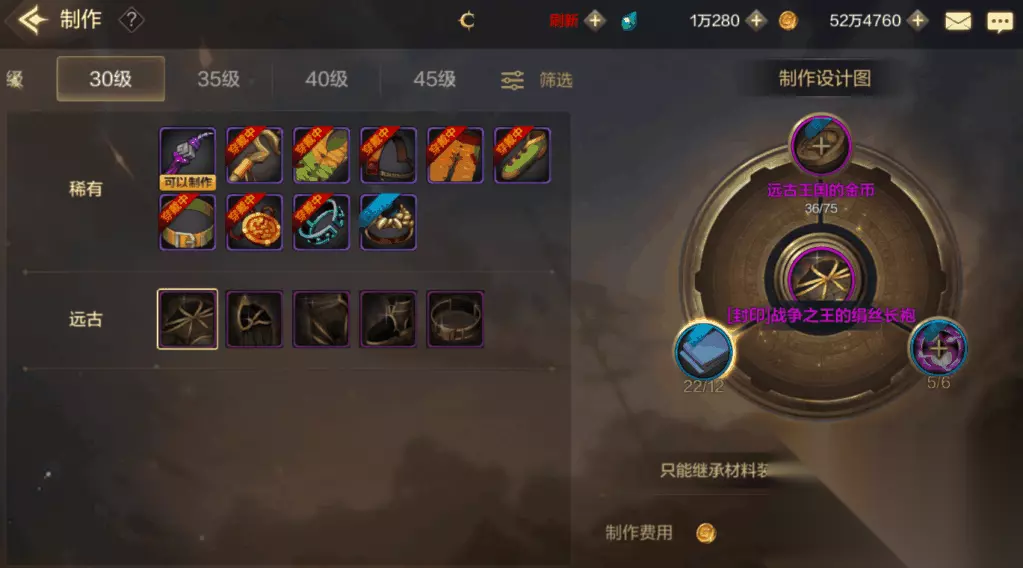Open the question mark help icon
1023x568 pixels.
click(x=131, y=20)
